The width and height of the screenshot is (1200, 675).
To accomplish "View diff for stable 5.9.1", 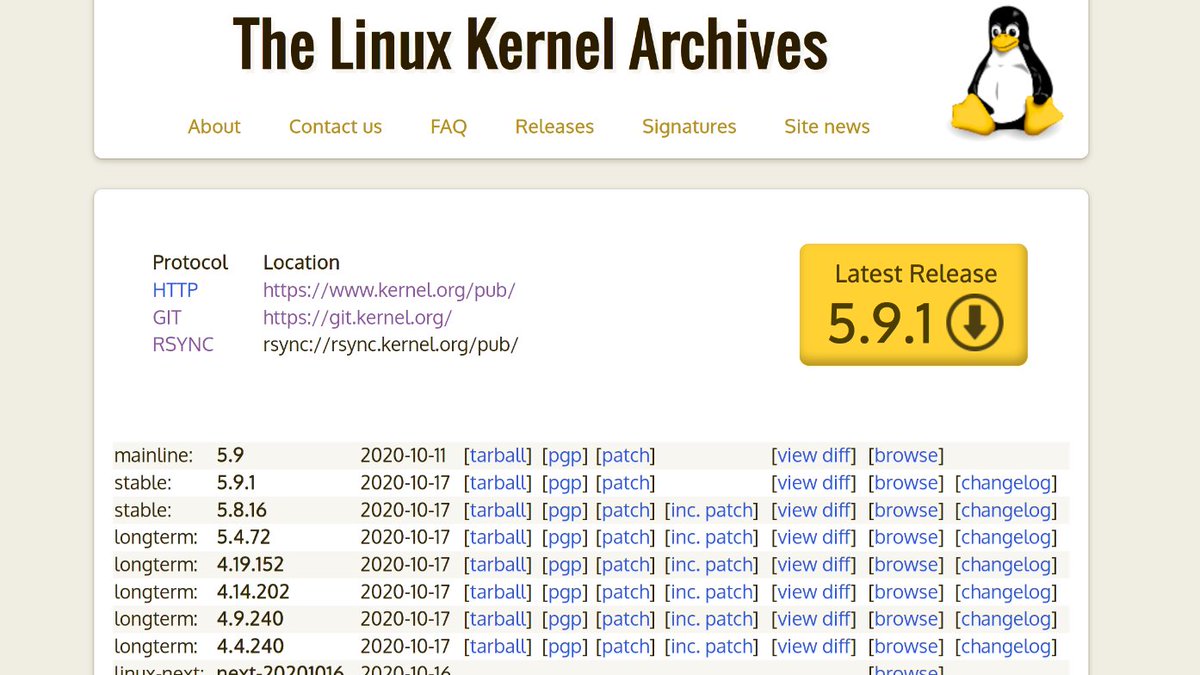I will (814, 482).
